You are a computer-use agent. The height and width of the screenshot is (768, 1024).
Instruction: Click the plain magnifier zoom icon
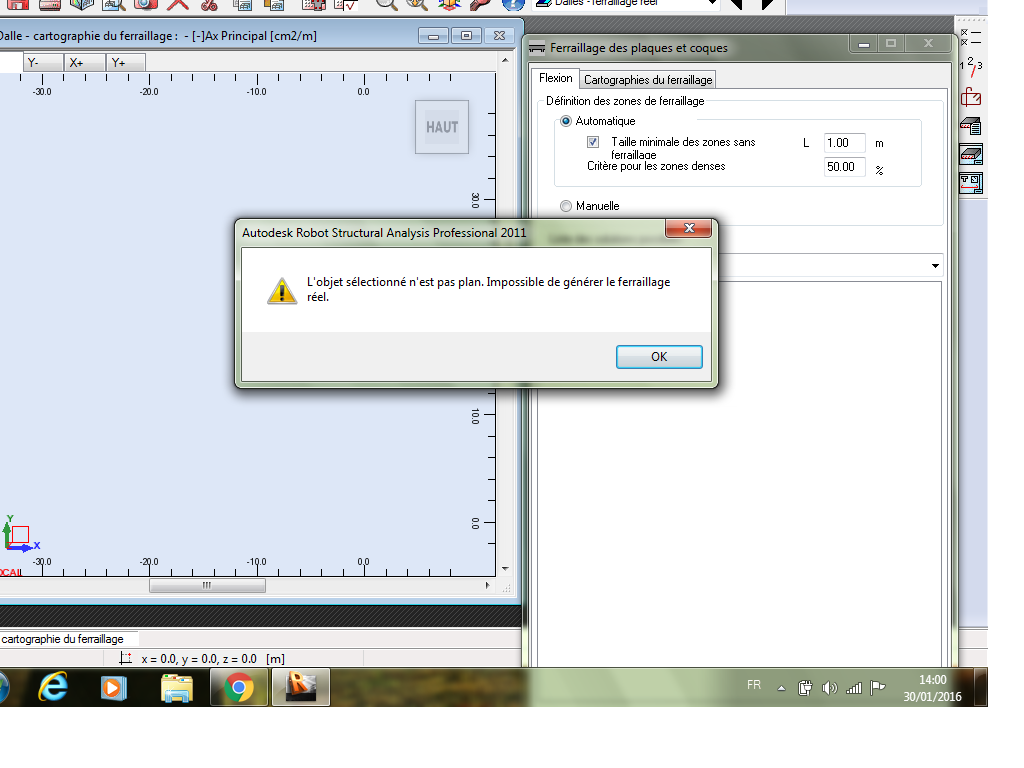point(386,4)
